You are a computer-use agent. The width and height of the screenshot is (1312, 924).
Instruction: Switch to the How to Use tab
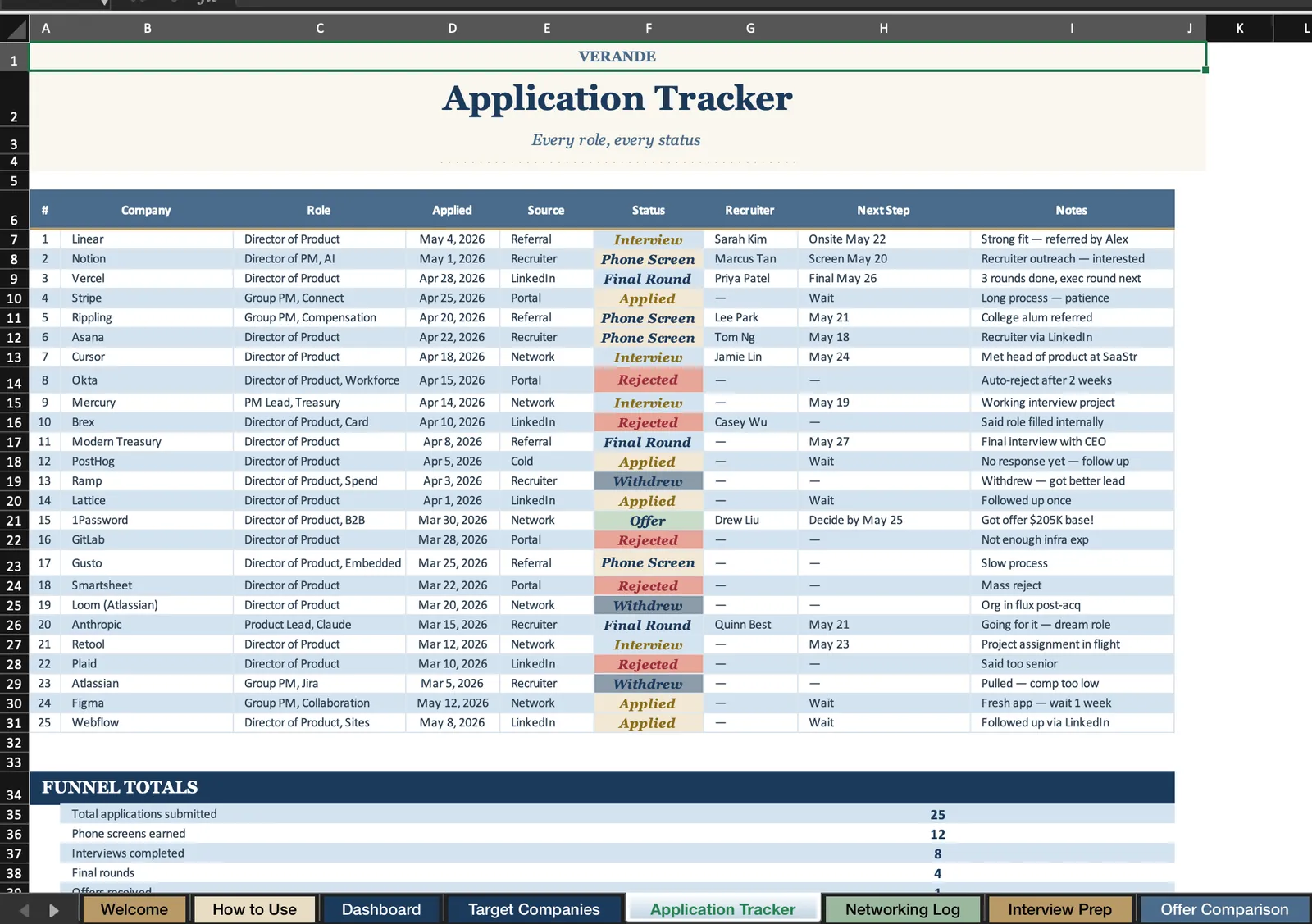(x=254, y=909)
